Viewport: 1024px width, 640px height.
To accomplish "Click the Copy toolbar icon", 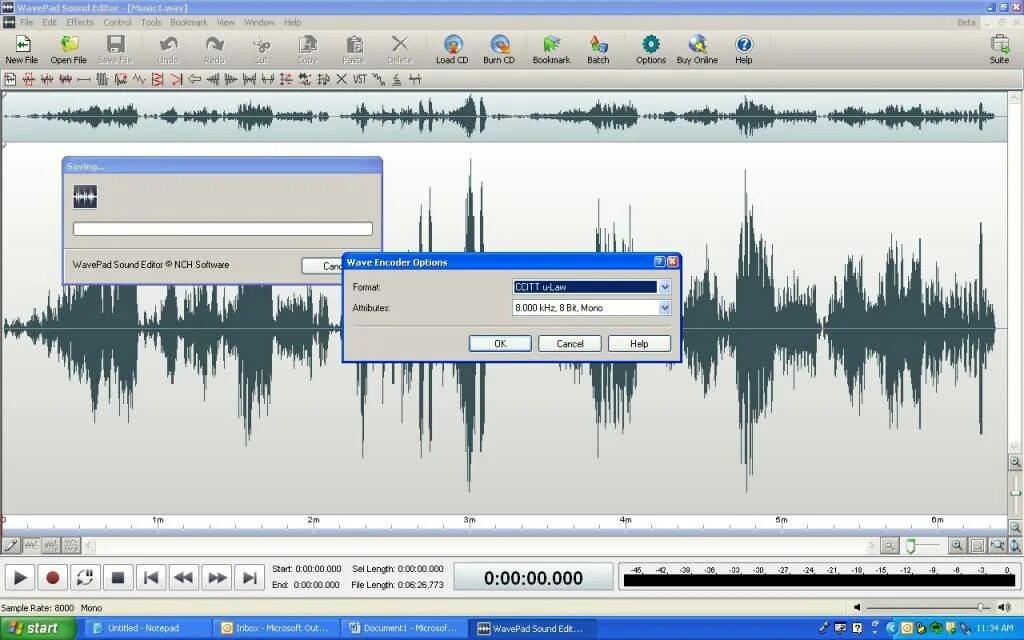I will (307, 50).
